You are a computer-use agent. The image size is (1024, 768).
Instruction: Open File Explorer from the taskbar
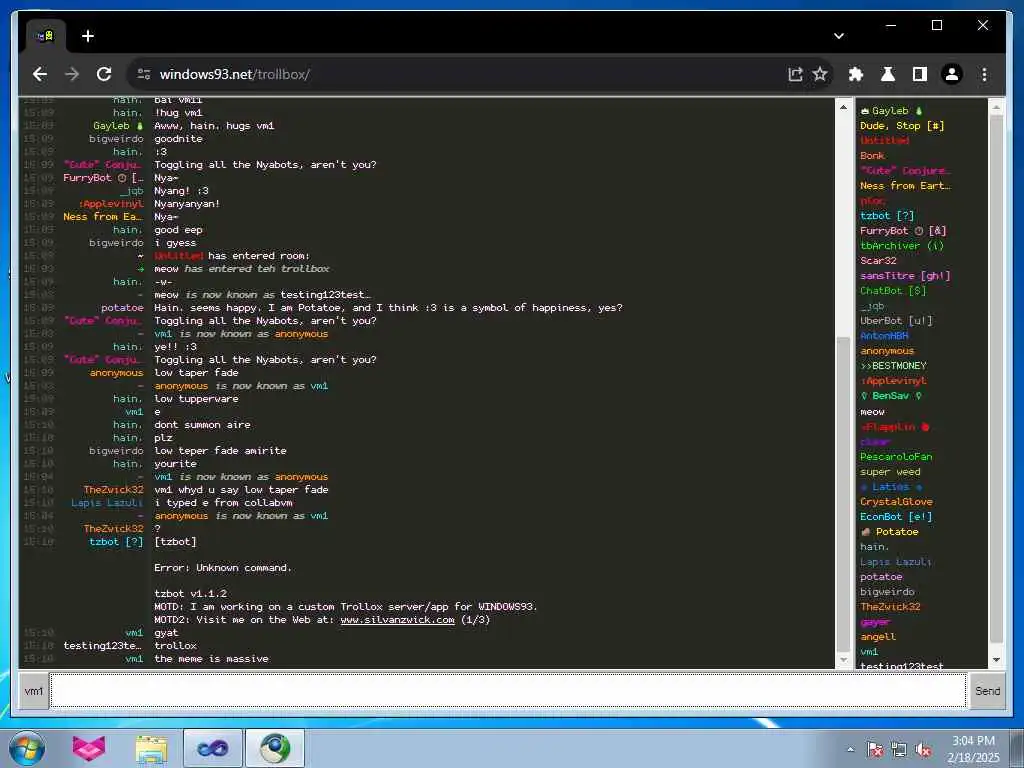(x=152, y=748)
